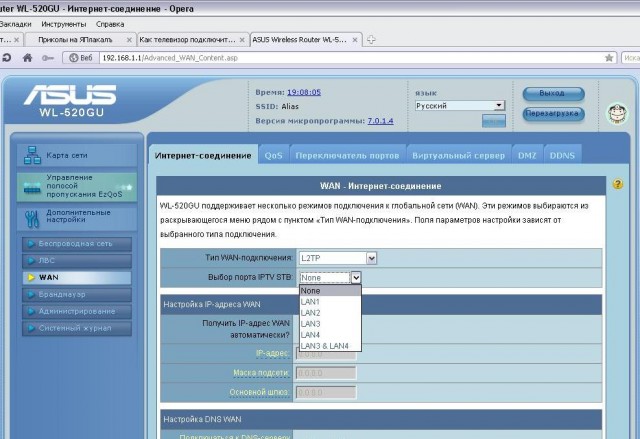Viewport: 640px width, 439px height.
Task: Click the IP-адрес input field
Action: pyautogui.click(x=326, y=354)
